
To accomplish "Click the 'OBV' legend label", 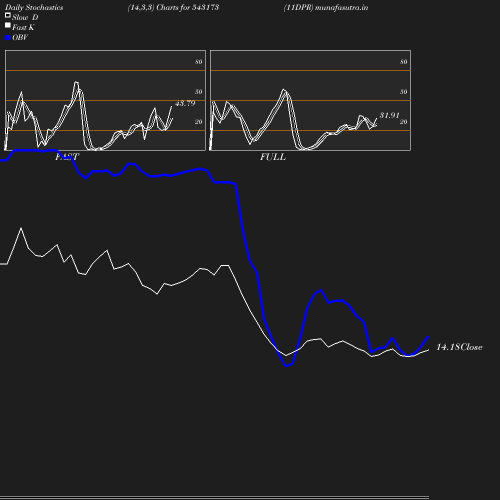I will [x=20, y=38].
